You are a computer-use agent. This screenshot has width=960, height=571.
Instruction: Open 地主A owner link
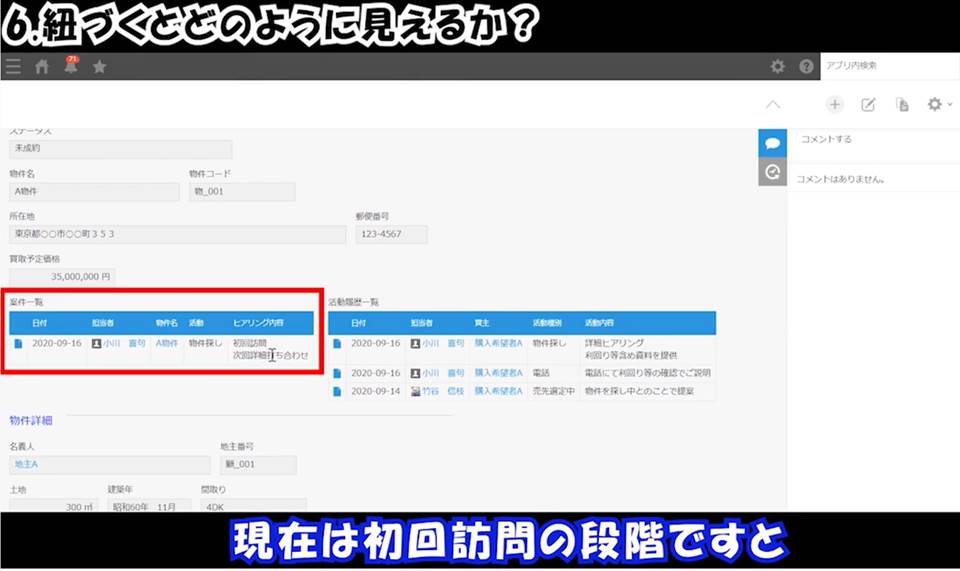point(27,465)
